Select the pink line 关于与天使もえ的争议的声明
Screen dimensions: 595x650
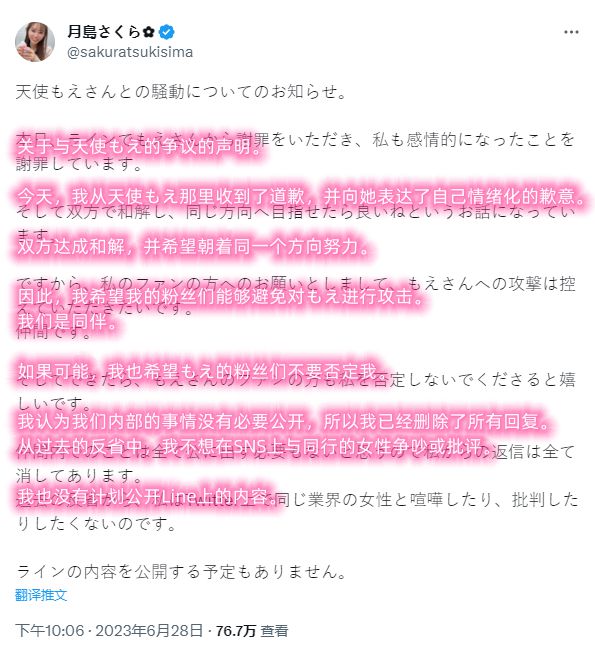(140, 146)
